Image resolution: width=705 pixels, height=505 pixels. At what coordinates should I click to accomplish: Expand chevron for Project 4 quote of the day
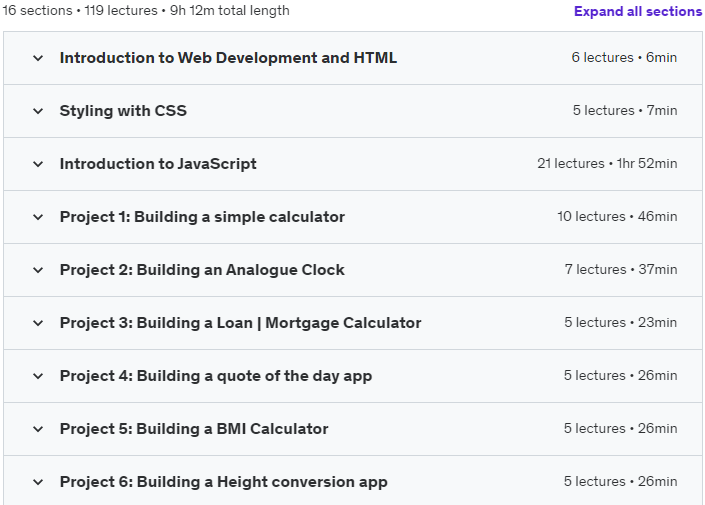pyautogui.click(x=38, y=376)
